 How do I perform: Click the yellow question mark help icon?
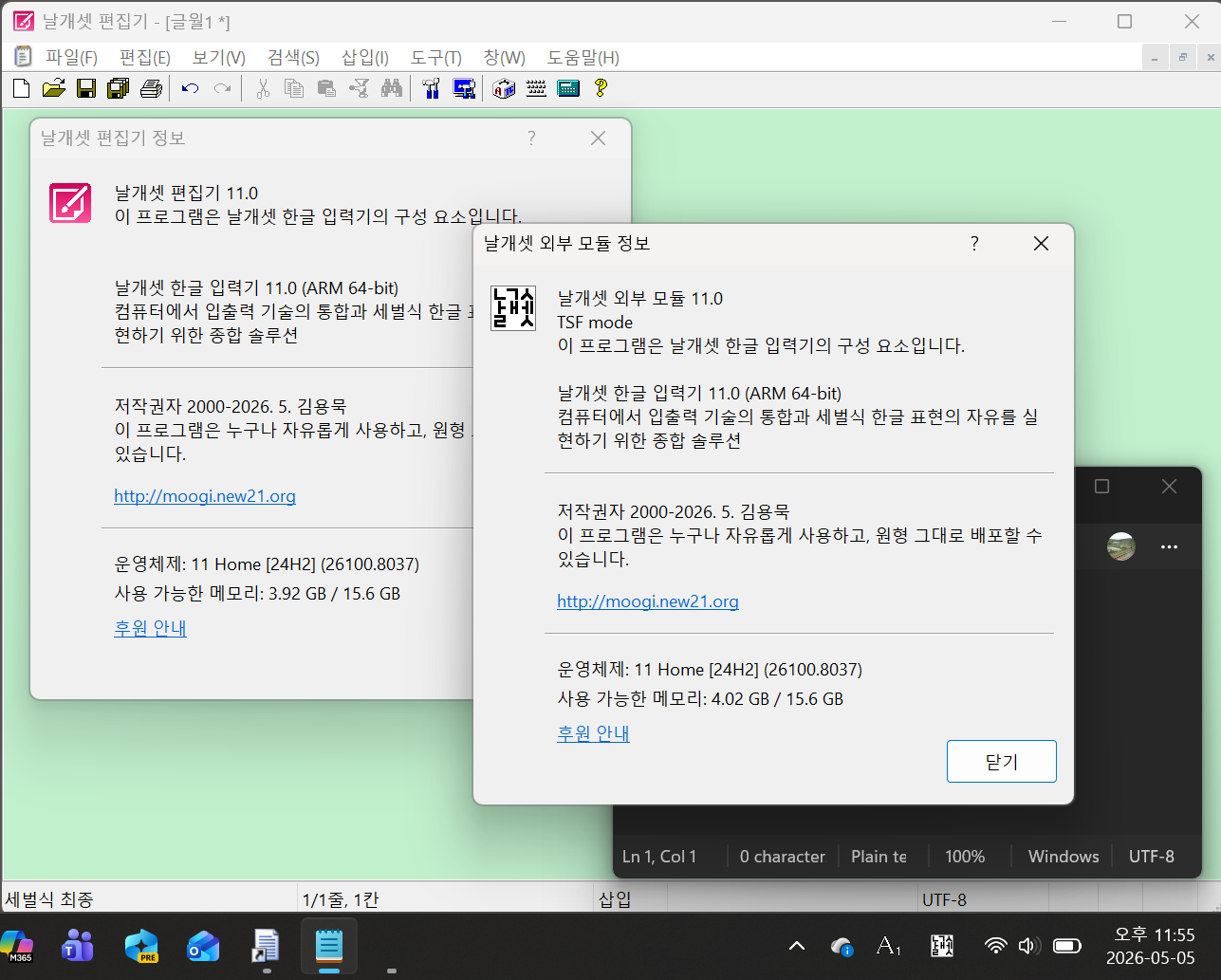pyautogui.click(x=600, y=89)
